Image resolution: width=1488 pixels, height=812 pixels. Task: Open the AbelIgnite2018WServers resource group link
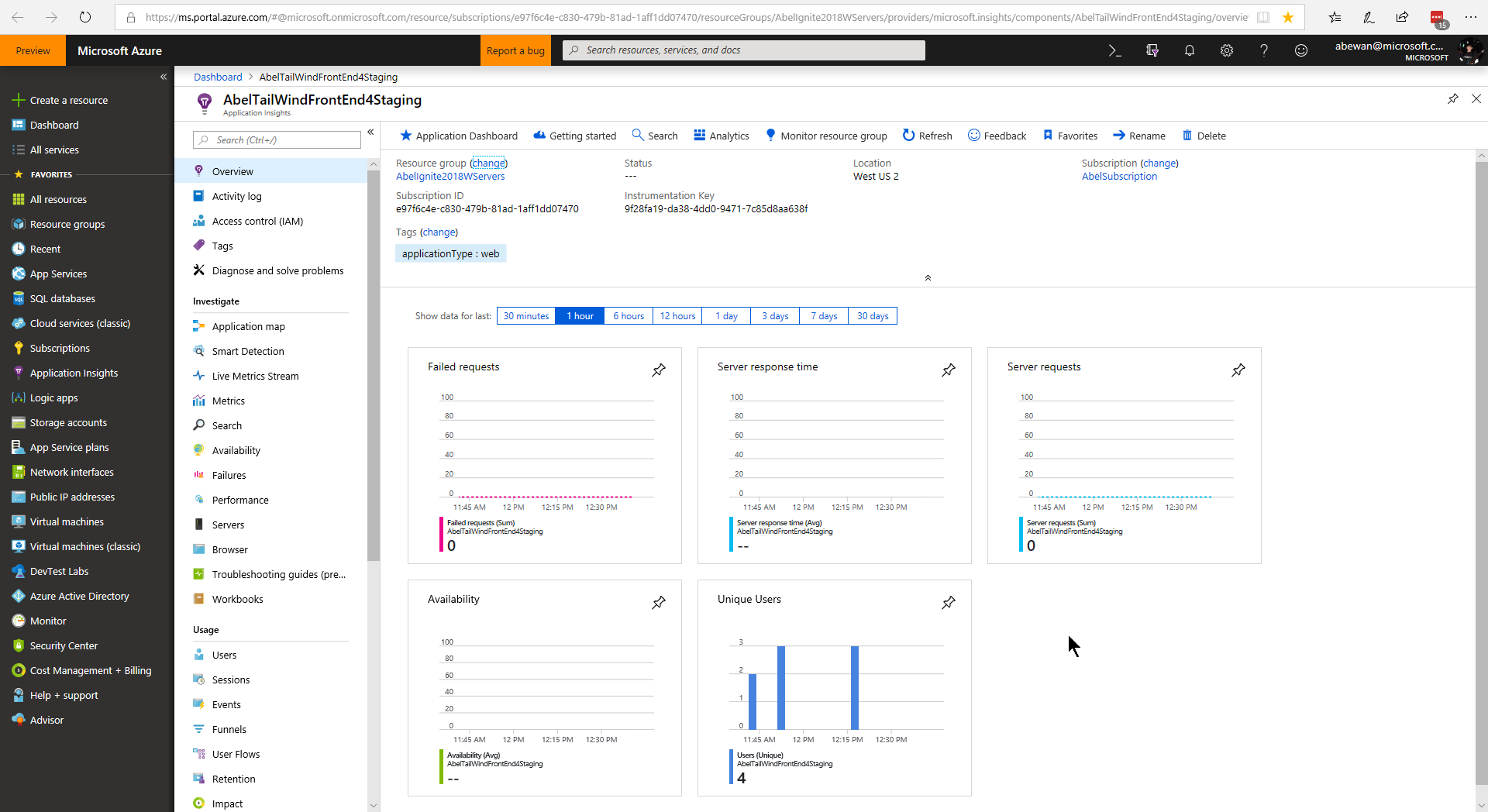[450, 177]
